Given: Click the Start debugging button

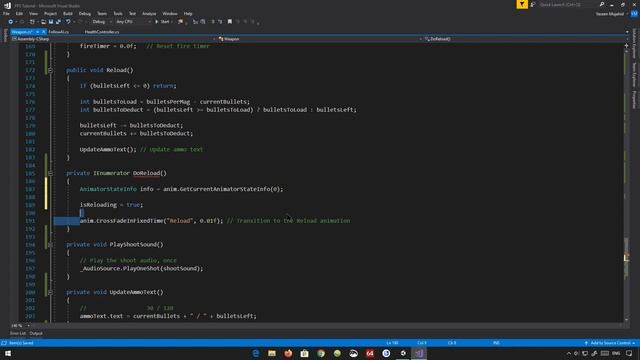Looking at the screenshot, I should tap(162, 22).
